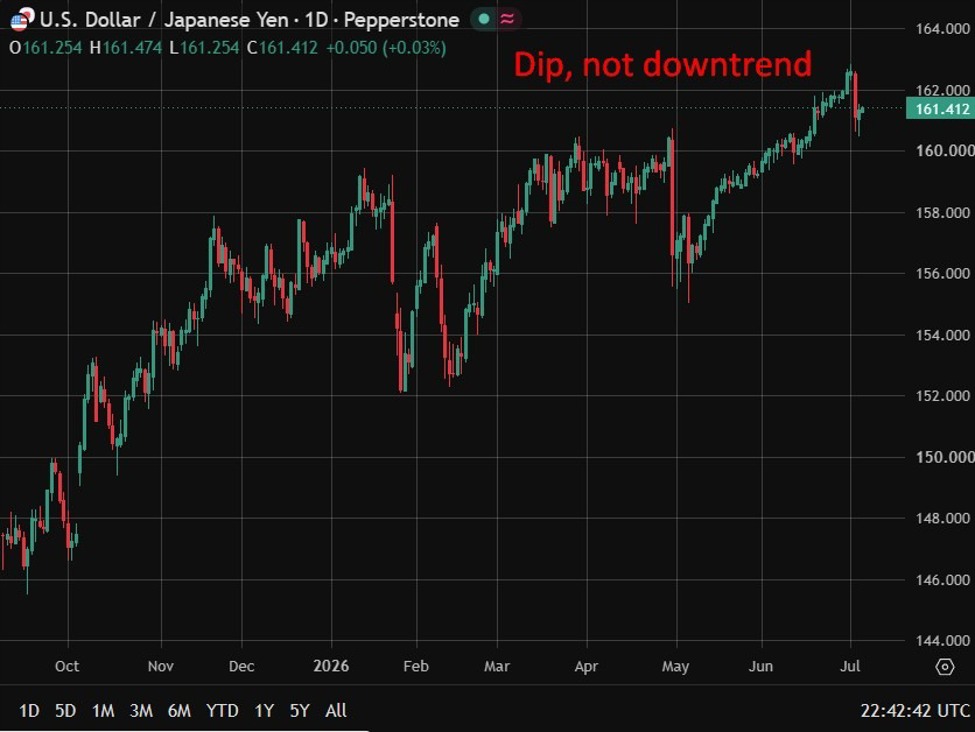
Task: Click the low value L161.254
Action: coord(204,48)
